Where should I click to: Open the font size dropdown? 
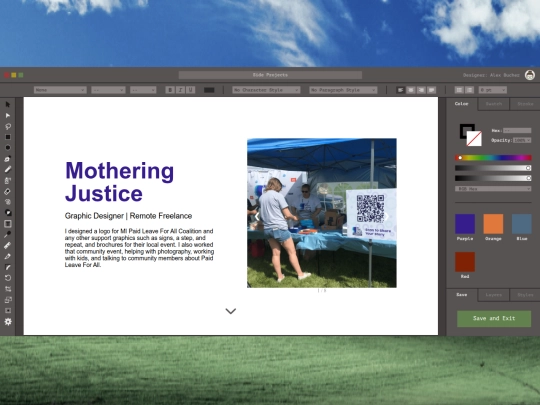click(x=143, y=90)
